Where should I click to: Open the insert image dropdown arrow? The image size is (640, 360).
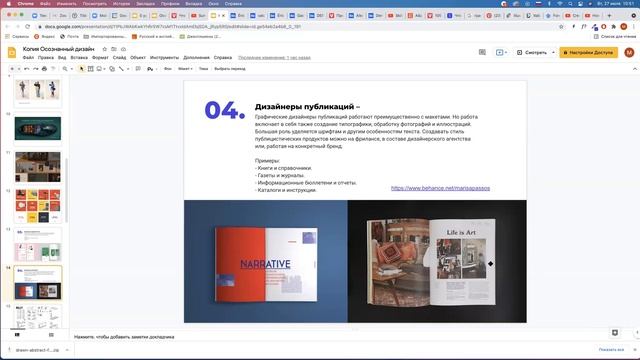click(105, 69)
